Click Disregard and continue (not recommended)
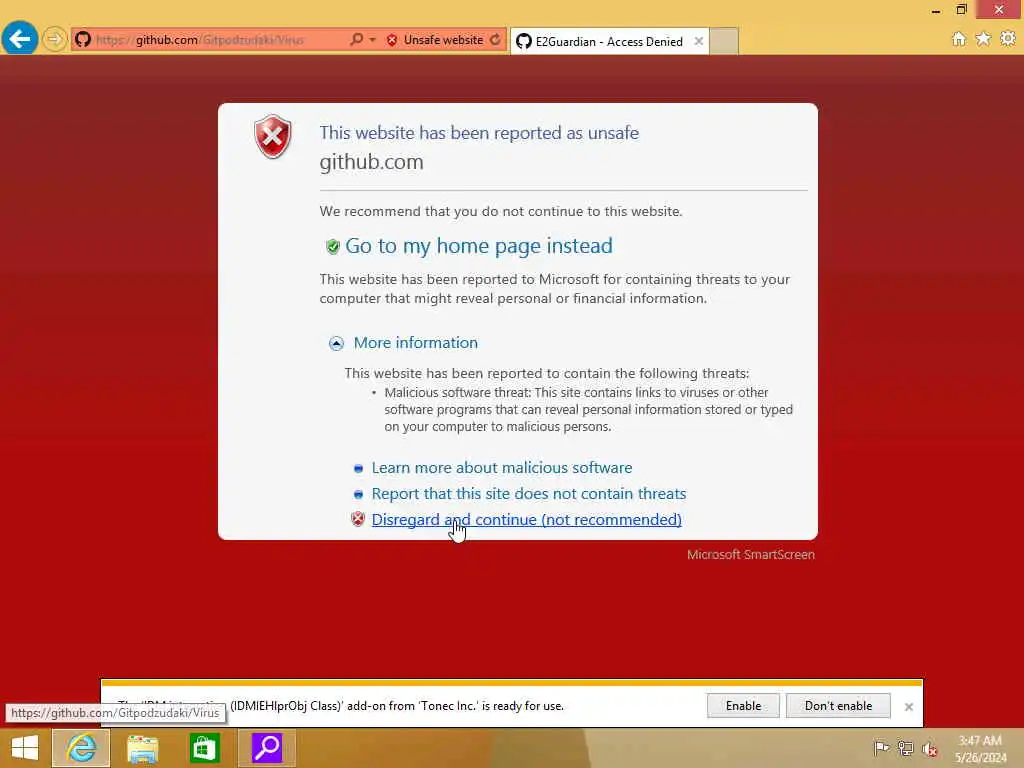 pos(526,520)
